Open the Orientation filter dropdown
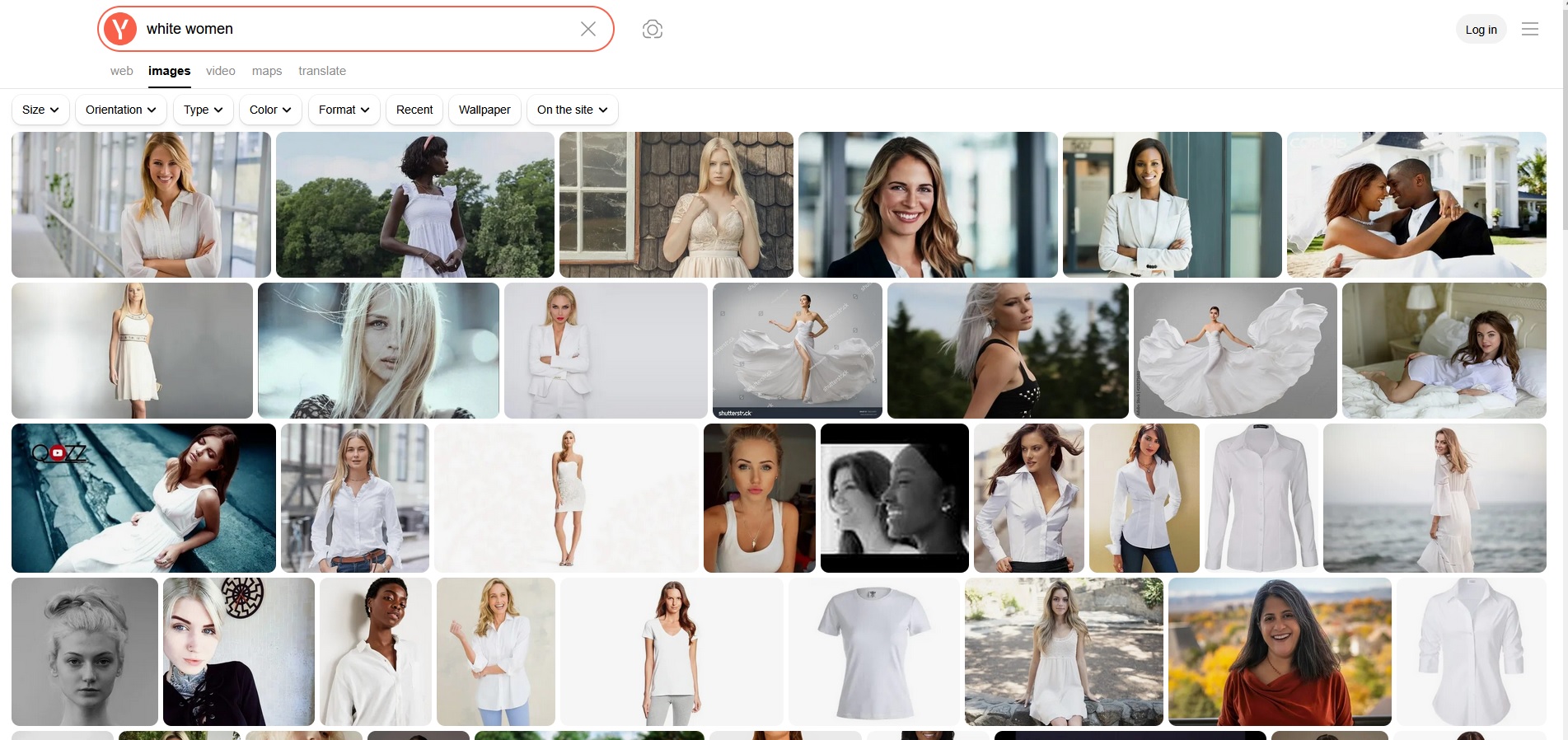The width and height of the screenshot is (1568, 740). pos(121,110)
